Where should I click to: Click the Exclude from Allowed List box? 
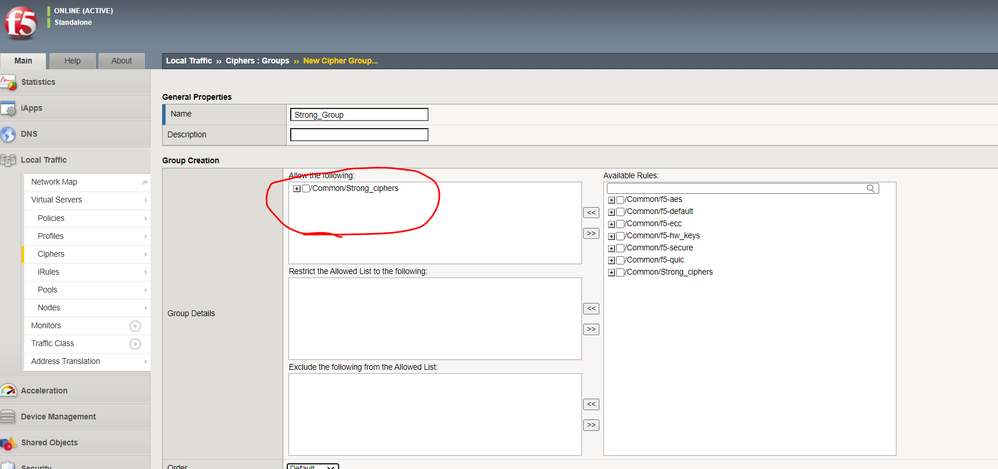click(x=435, y=414)
